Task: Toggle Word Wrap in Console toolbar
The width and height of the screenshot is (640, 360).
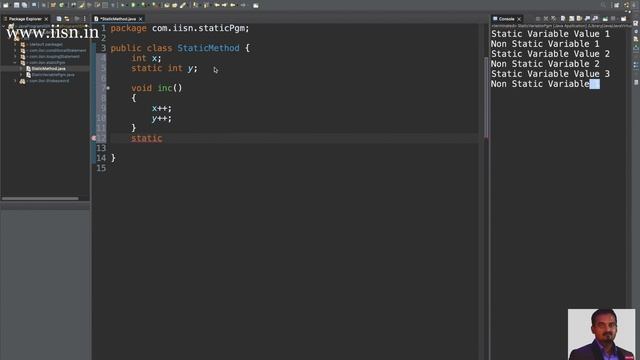Action: (x=579, y=19)
